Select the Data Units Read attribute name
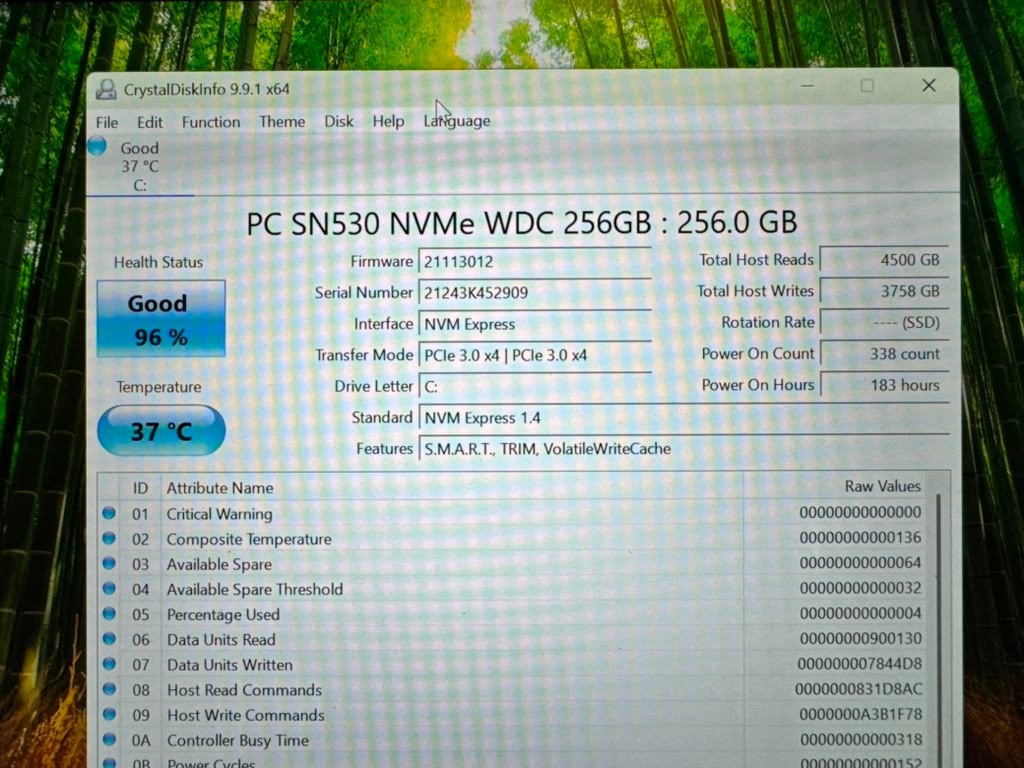 click(x=221, y=640)
